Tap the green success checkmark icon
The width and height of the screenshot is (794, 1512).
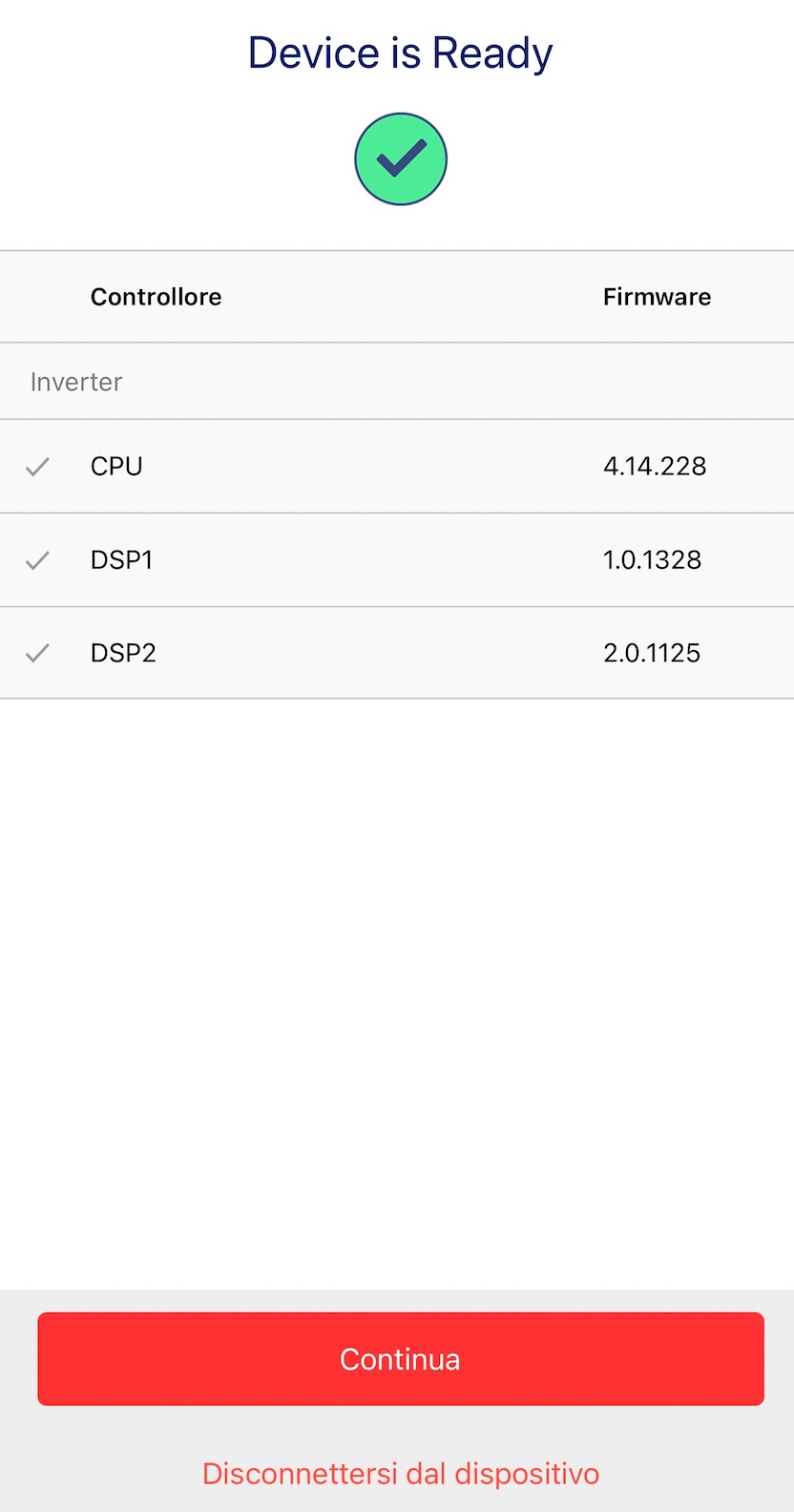tap(401, 158)
